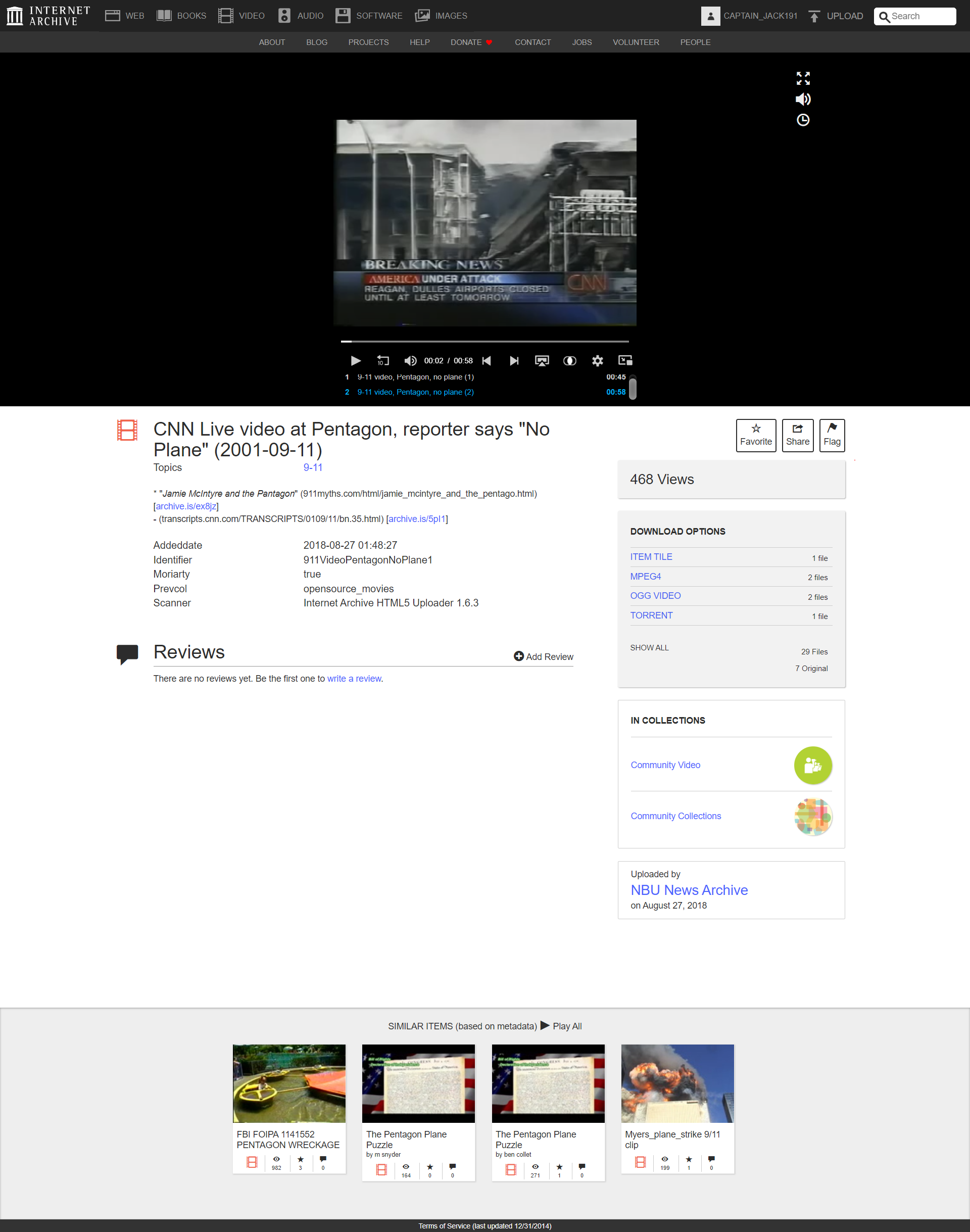
Task: Expand SHOW ALL download files
Action: pyautogui.click(x=649, y=647)
